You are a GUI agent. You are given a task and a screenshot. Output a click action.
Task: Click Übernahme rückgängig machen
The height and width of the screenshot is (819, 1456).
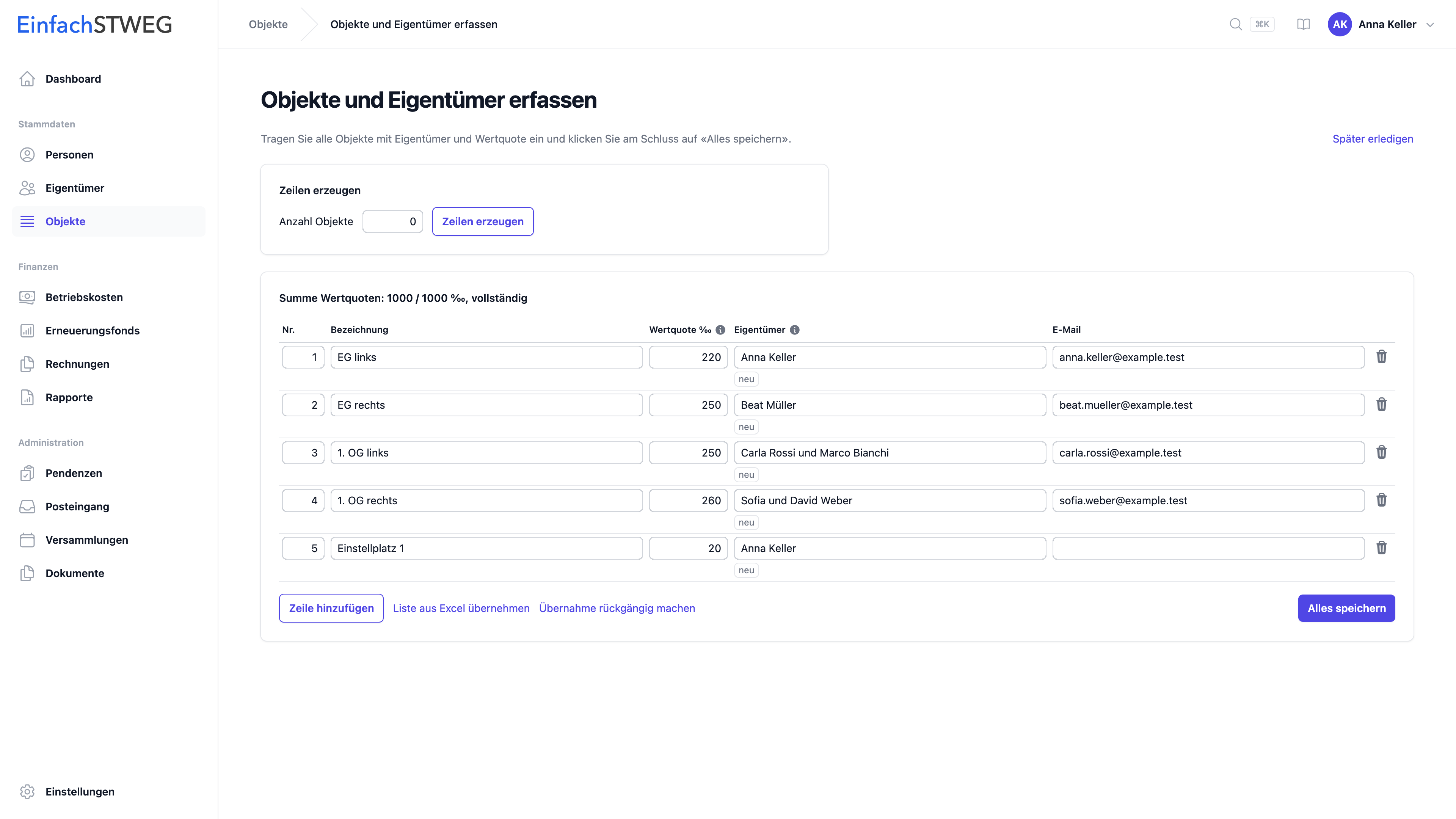pyautogui.click(x=617, y=608)
